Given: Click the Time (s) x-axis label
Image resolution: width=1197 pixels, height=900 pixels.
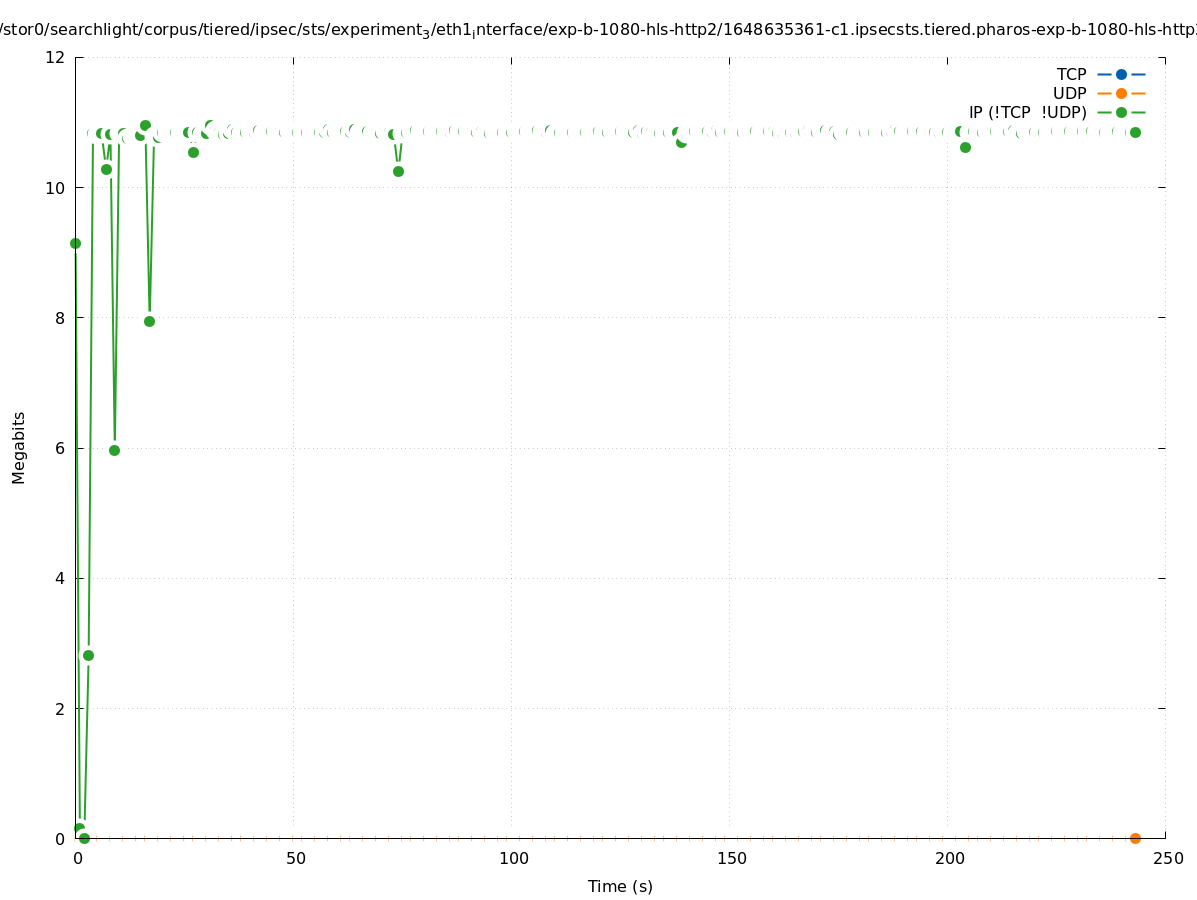Looking at the screenshot, I should (620, 886).
